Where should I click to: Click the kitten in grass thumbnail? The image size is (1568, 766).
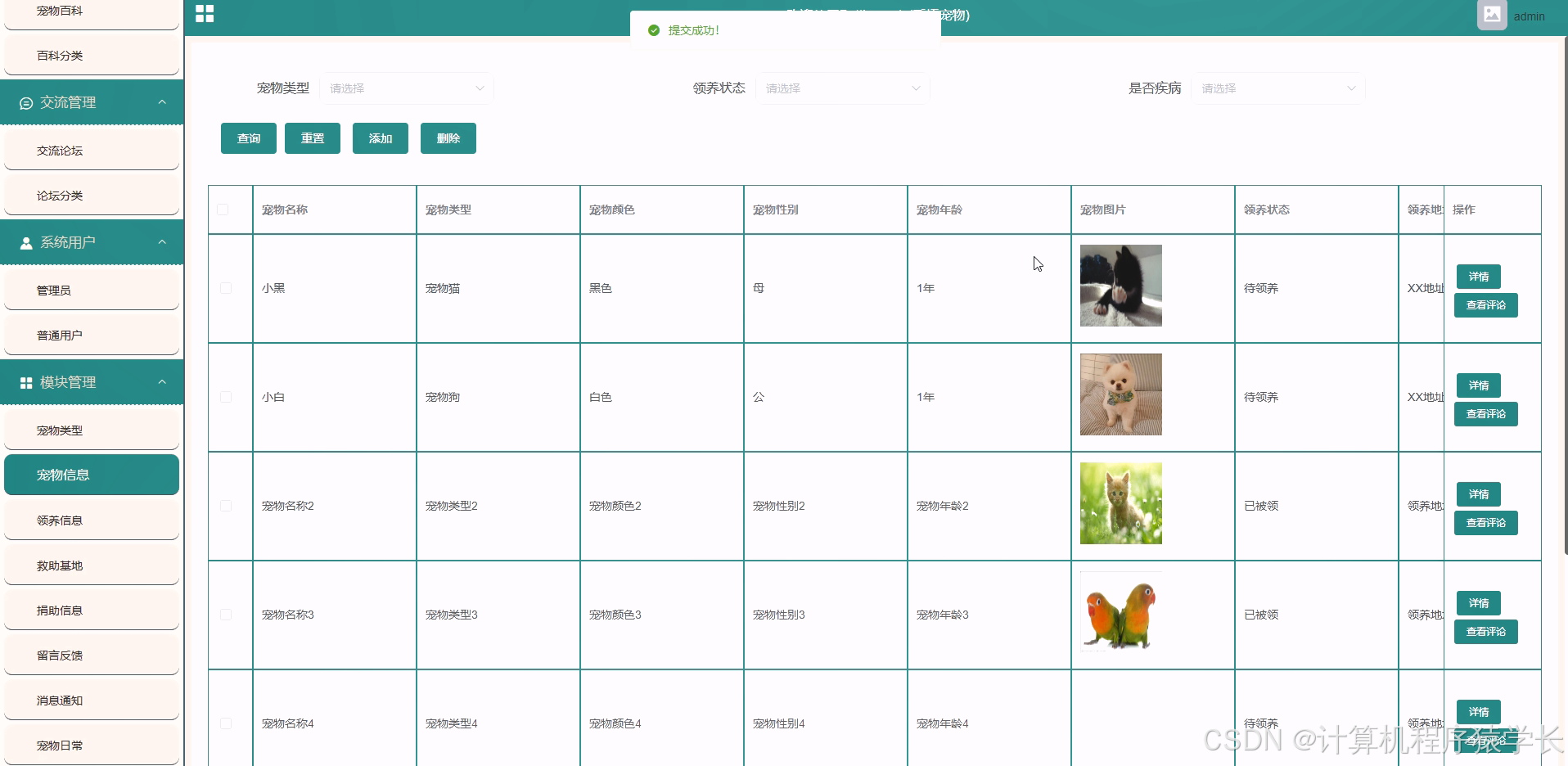[1121, 503]
